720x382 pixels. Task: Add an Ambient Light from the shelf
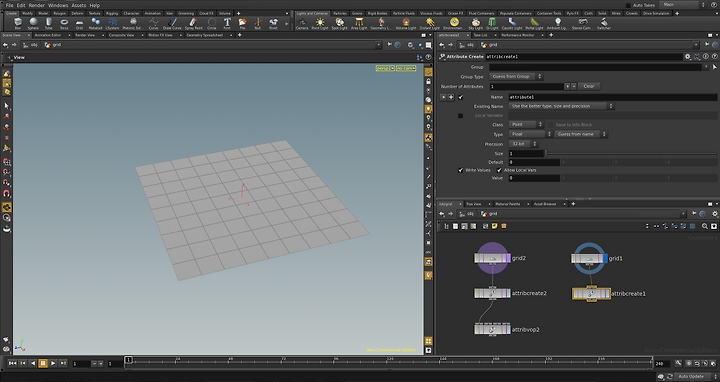click(x=557, y=23)
